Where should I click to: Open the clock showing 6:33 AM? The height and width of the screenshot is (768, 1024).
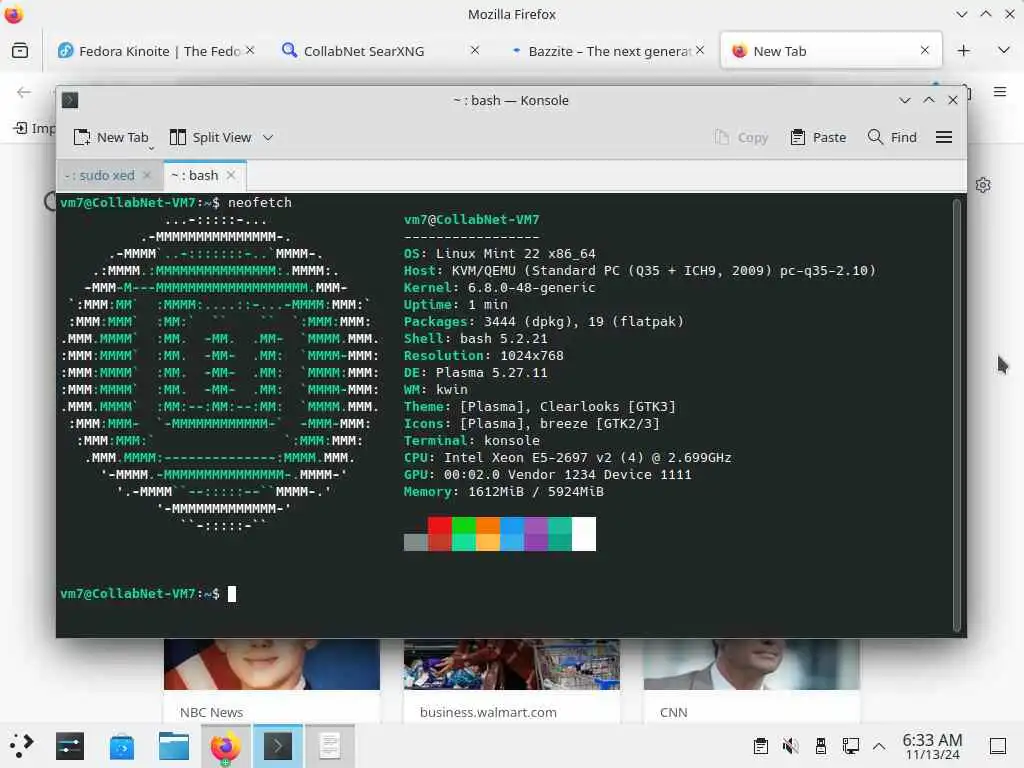(933, 746)
